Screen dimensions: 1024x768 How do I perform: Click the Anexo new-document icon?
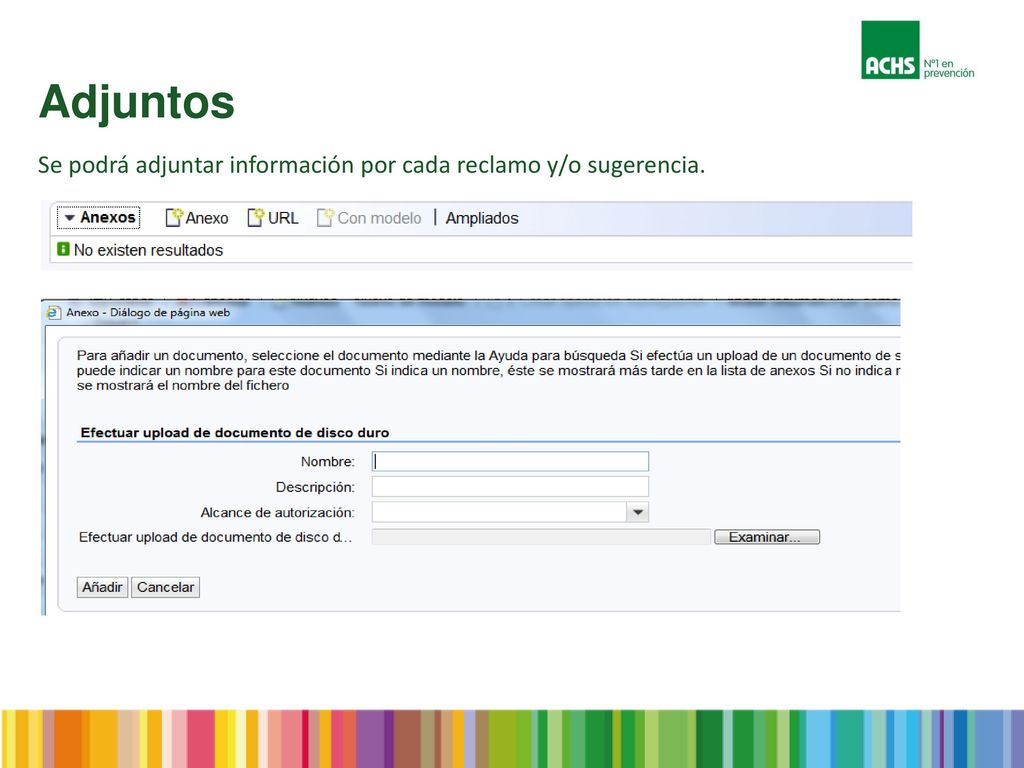[174, 217]
